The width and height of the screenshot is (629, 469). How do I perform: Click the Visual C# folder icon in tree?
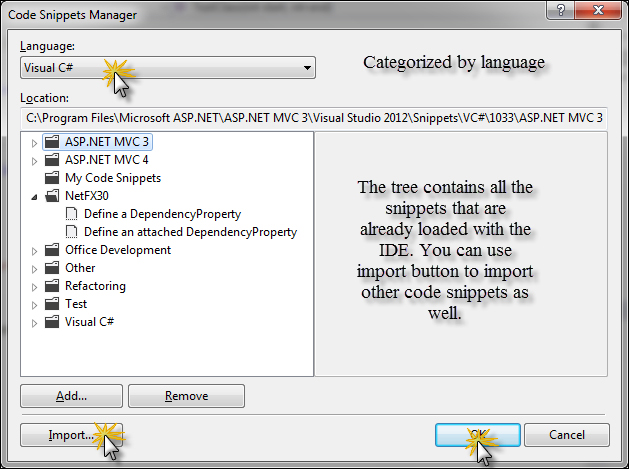pos(52,322)
